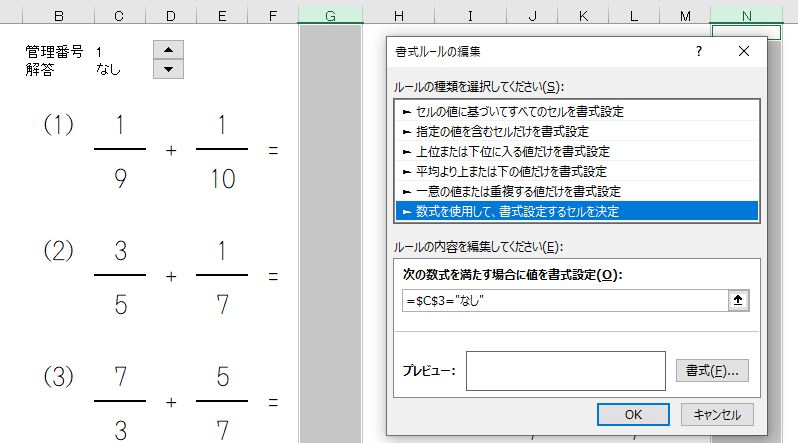
Task: Click numerator 5 in problem (3)
Action: 222,376
